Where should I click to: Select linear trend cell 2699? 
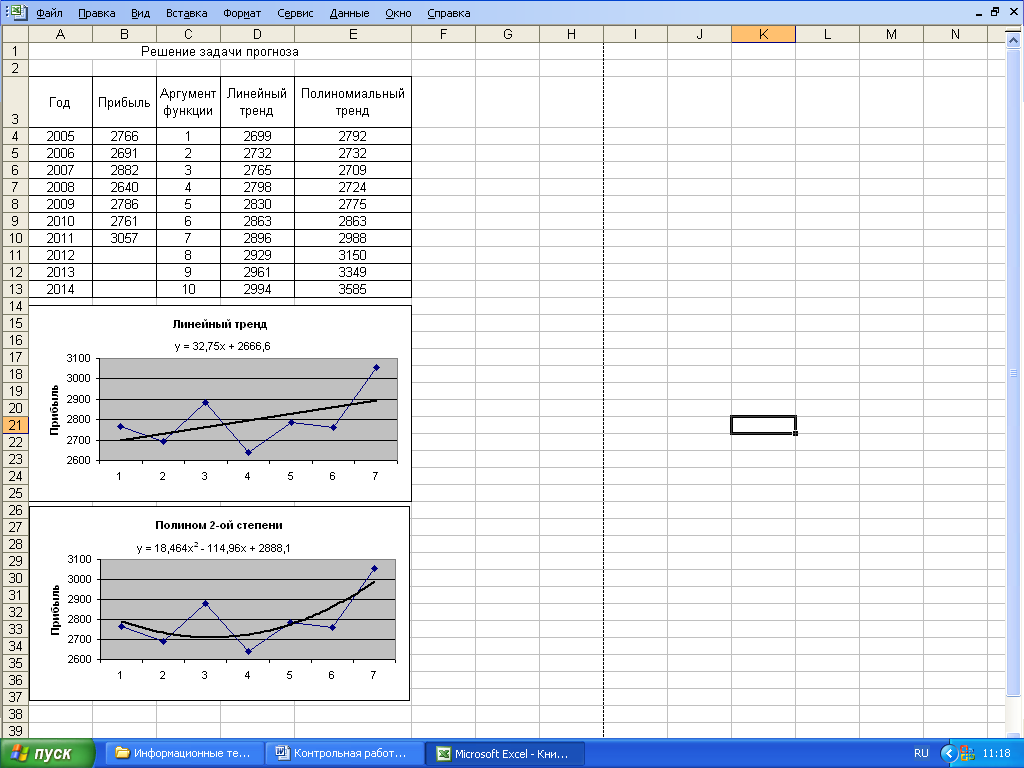(x=257, y=136)
